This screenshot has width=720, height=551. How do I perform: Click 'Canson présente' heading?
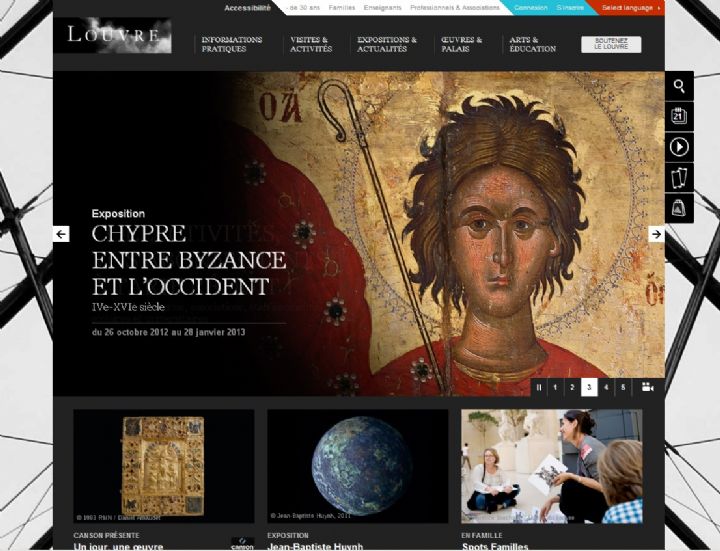pyautogui.click(x=106, y=535)
